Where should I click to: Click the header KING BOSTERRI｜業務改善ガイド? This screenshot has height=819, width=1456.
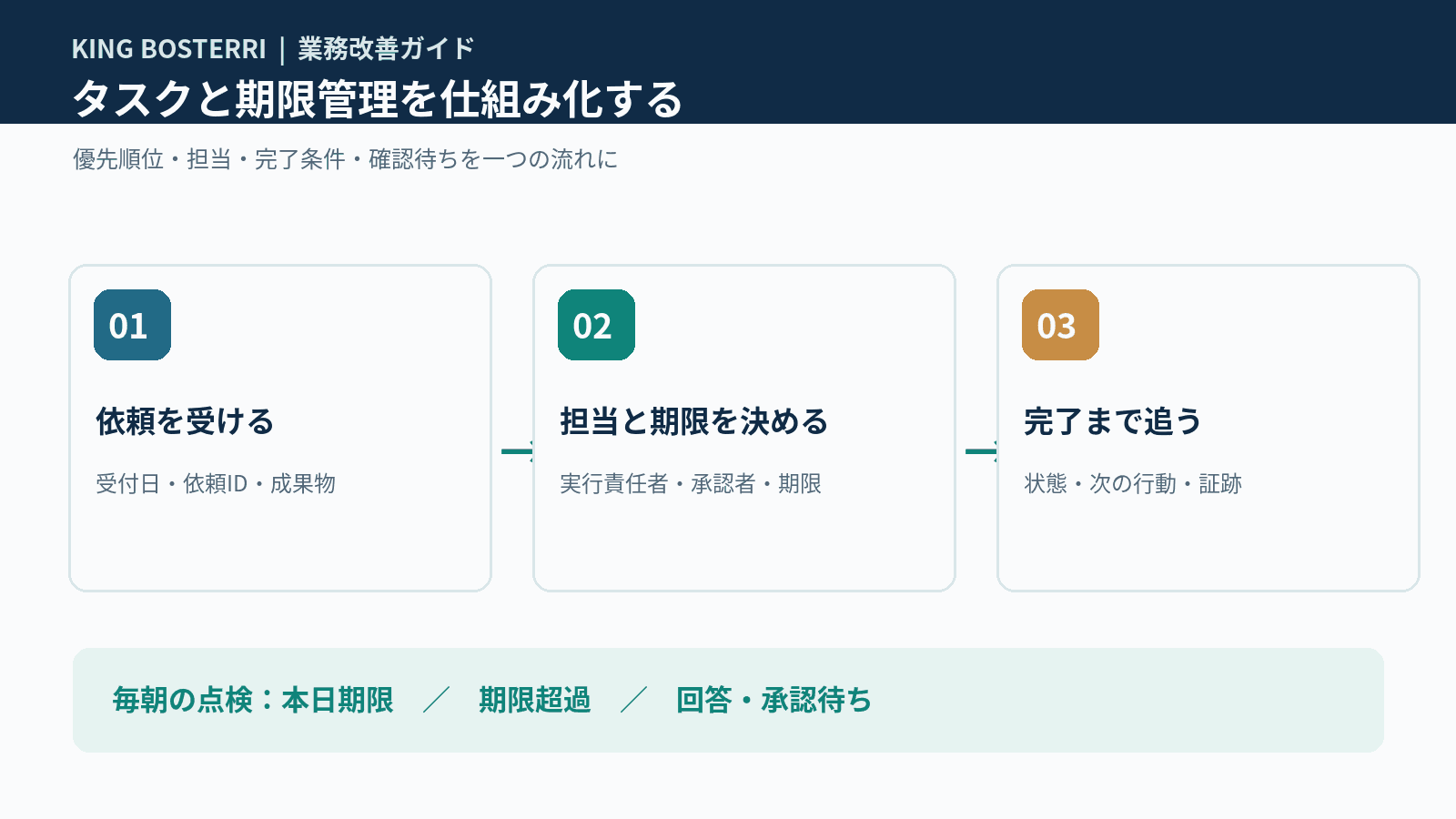[273, 48]
